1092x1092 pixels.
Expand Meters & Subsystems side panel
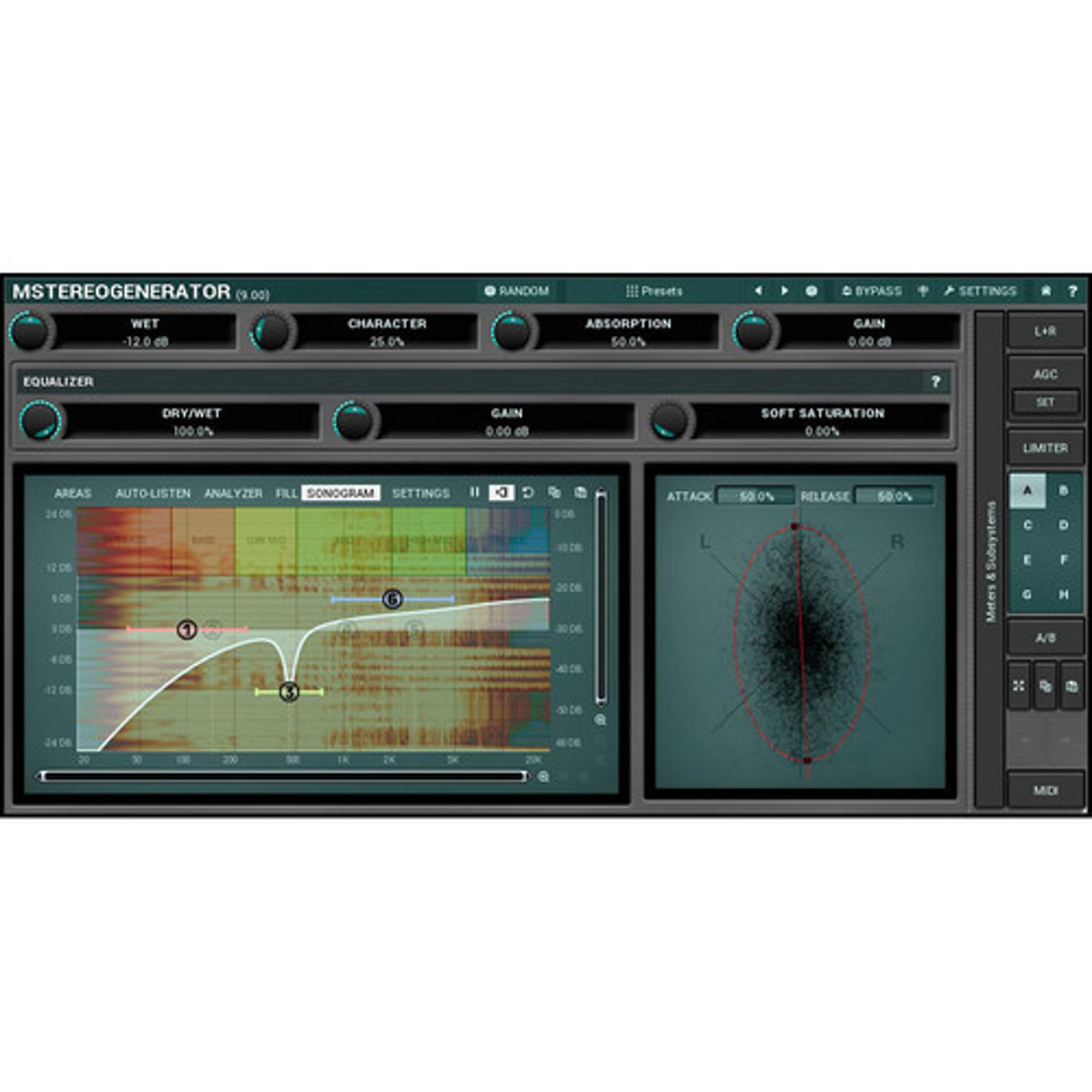990,561
